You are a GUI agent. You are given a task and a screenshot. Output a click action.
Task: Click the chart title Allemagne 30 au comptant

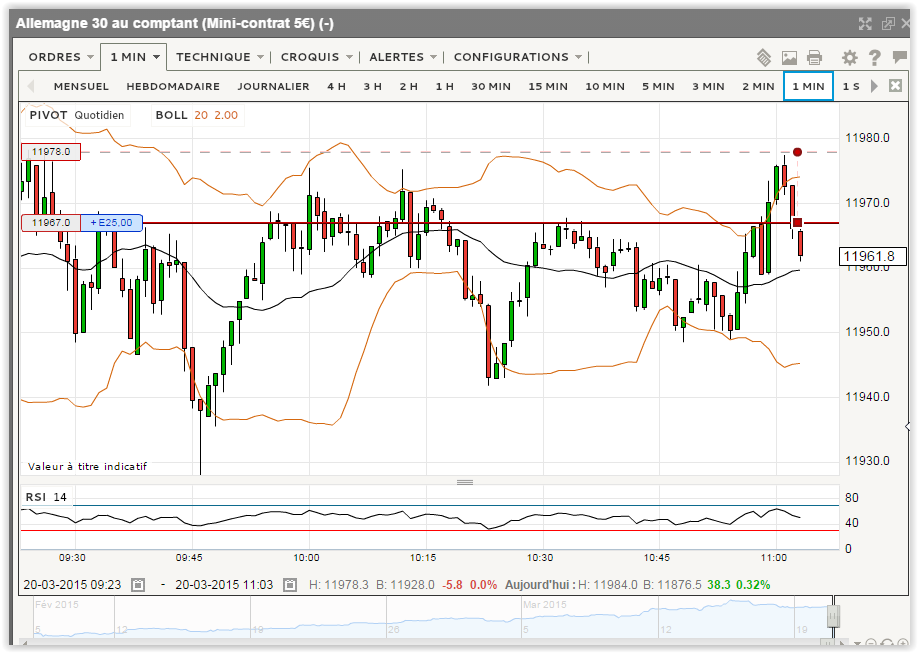(x=174, y=23)
